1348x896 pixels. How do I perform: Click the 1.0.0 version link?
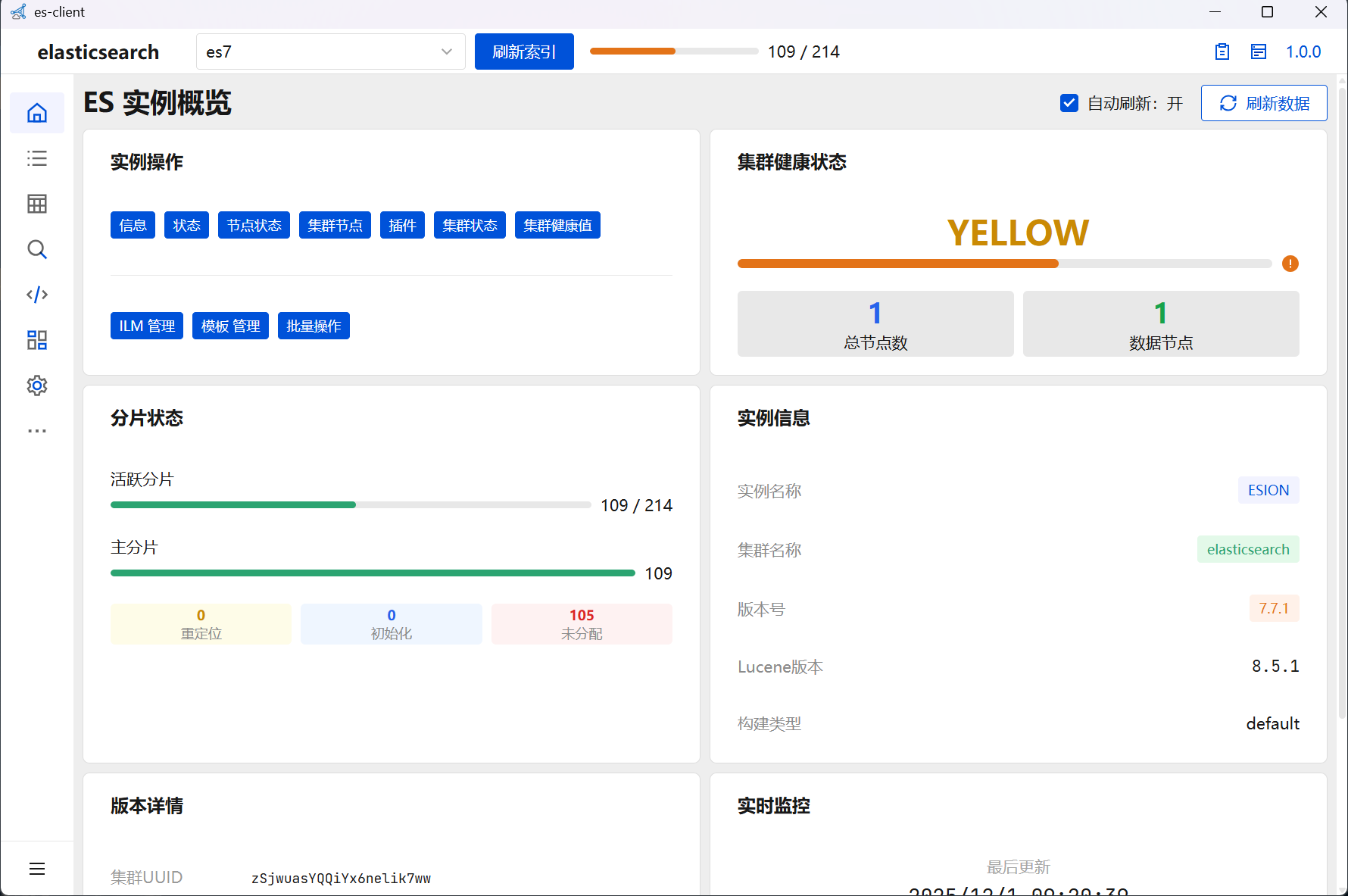tap(1303, 52)
